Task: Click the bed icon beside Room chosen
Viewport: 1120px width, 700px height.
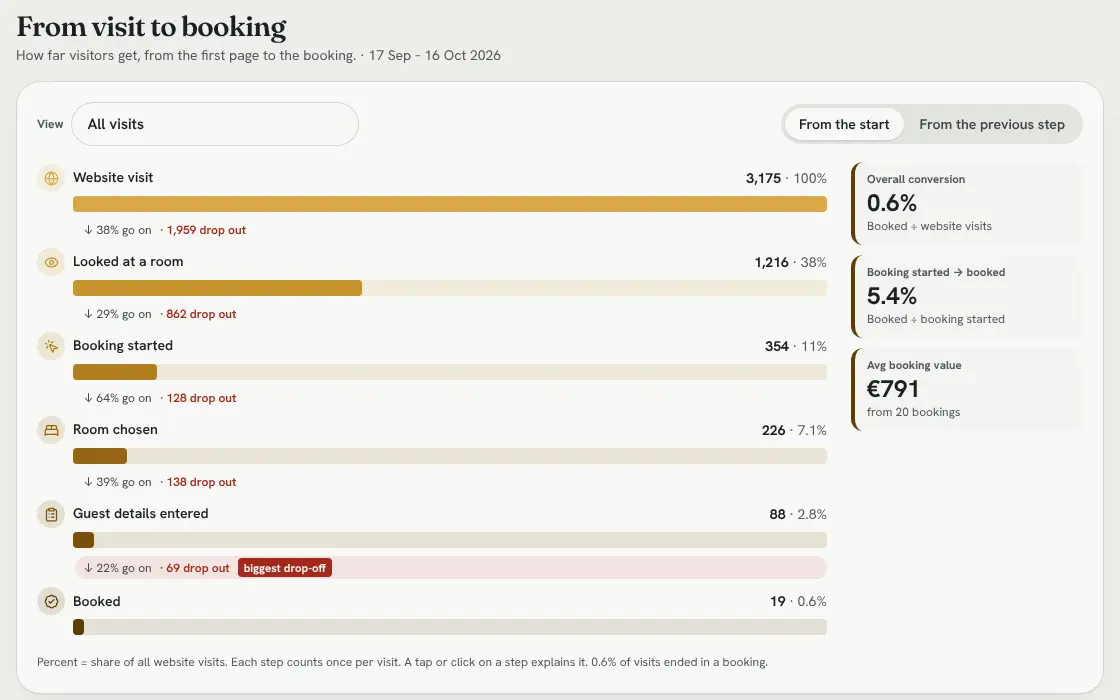Action: click(51, 430)
